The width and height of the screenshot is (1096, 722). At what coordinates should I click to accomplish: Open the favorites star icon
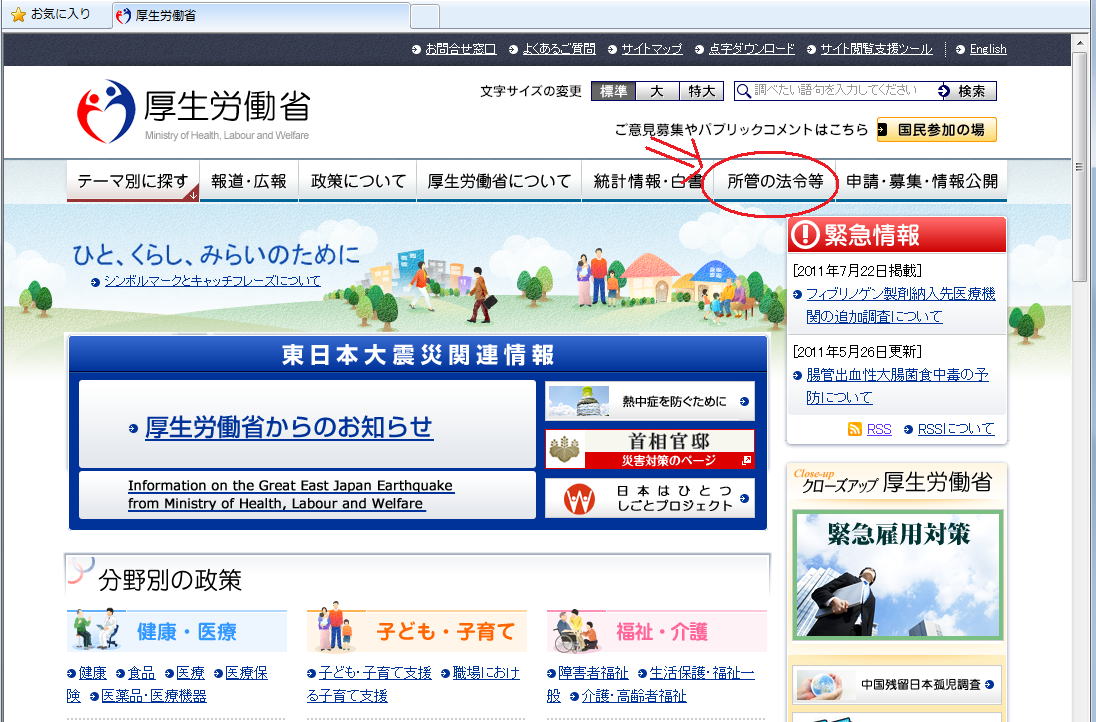[x=18, y=15]
